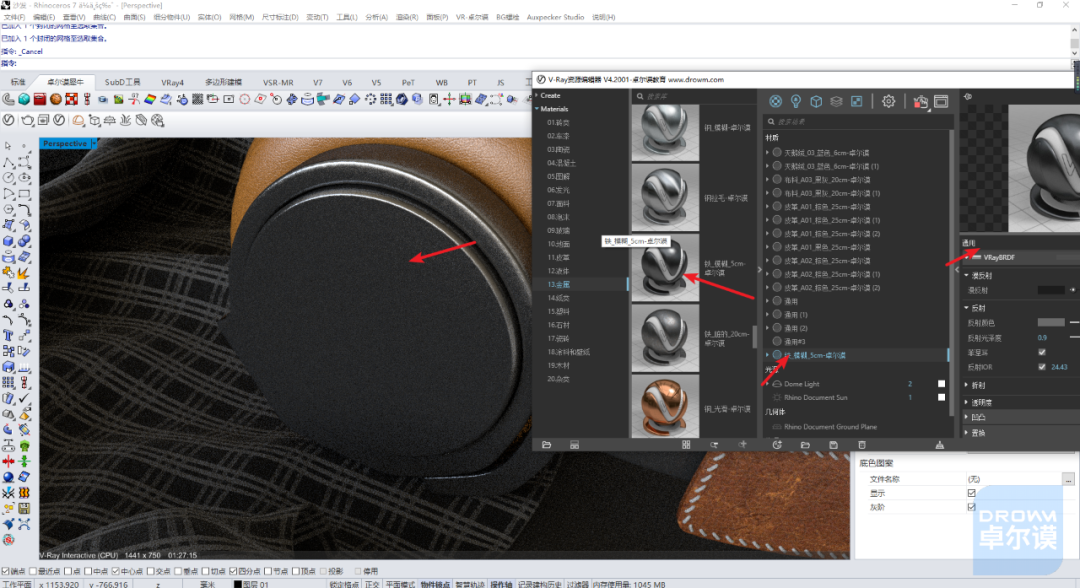The width and height of the screenshot is (1080, 588).
Task: Show the V-Ray frame buffer window icon
Action: click(x=941, y=101)
